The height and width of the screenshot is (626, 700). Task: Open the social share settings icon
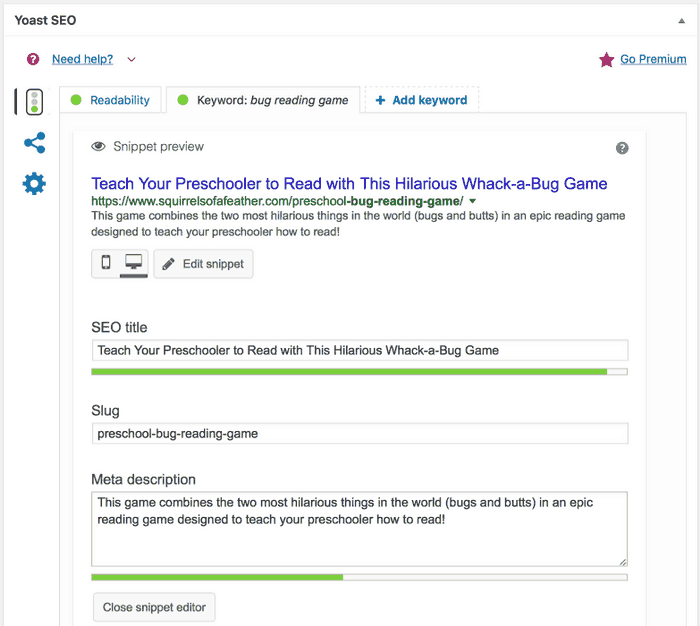[35, 143]
